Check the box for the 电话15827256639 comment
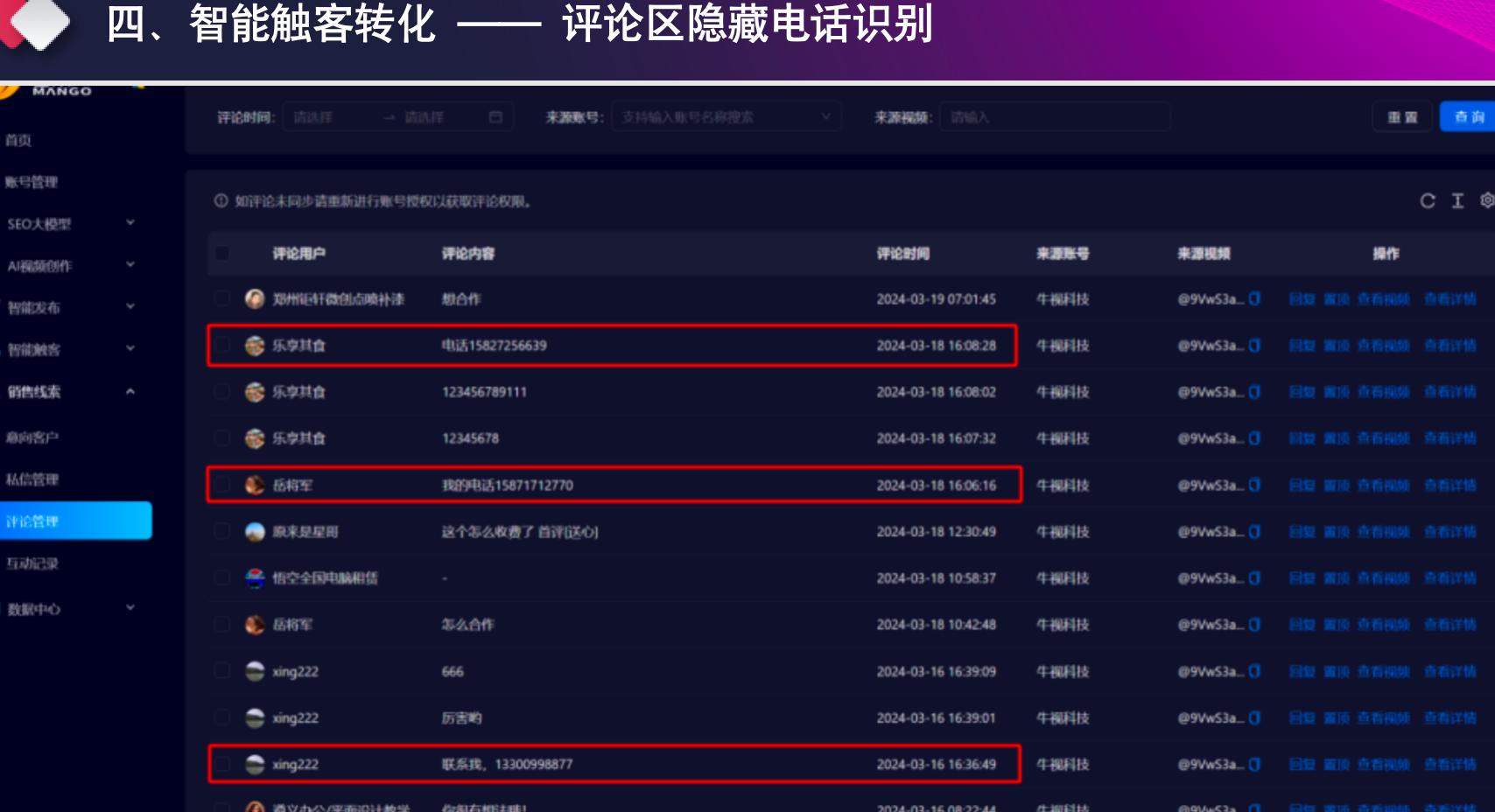The height and width of the screenshot is (812, 1495). coord(222,346)
